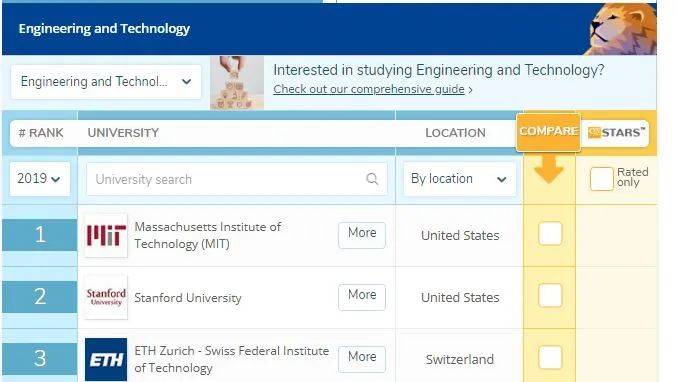Click the lion mascot graphic
Image resolution: width=678 pixels, height=382 pixels.
(621, 29)
